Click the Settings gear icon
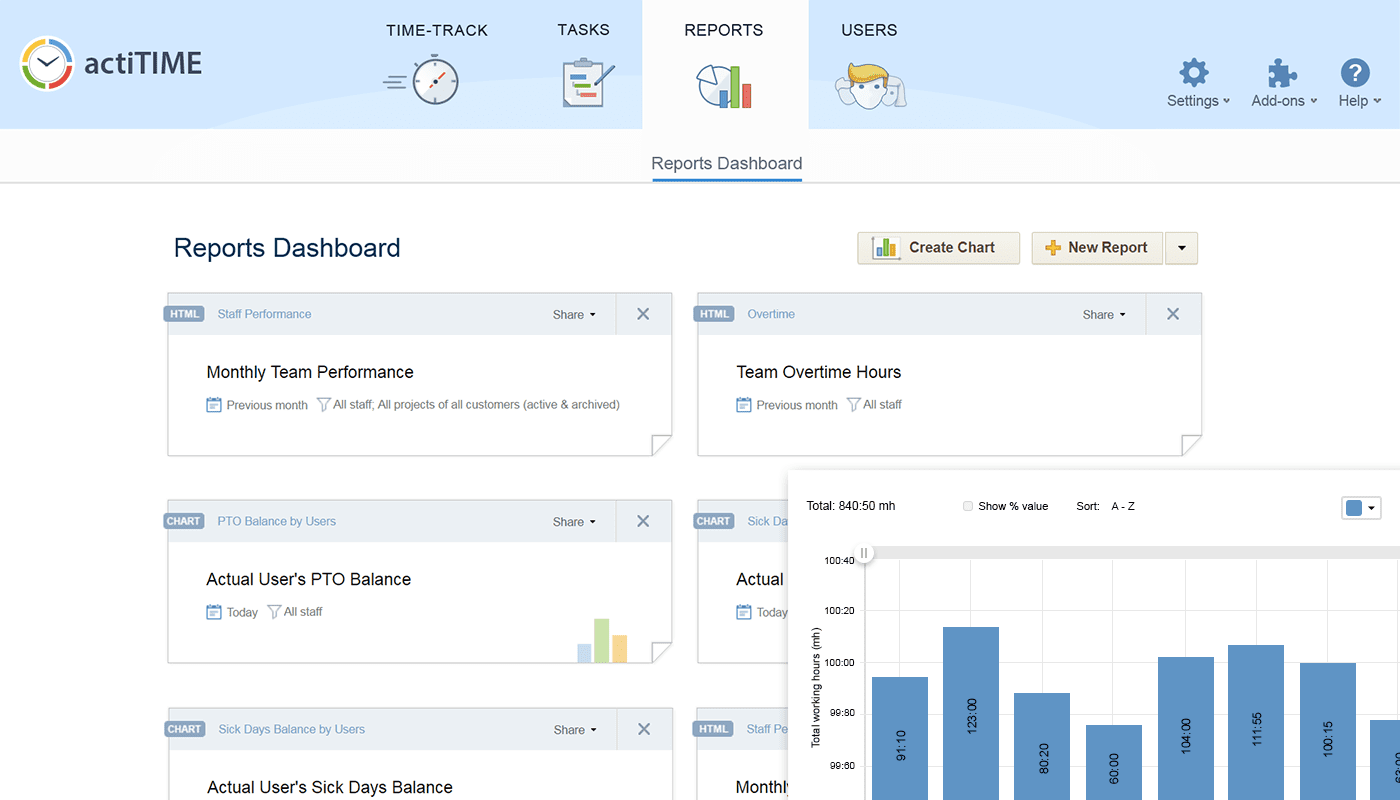The height and width of the screenshot is (800, 1400). coord(1194,73)
